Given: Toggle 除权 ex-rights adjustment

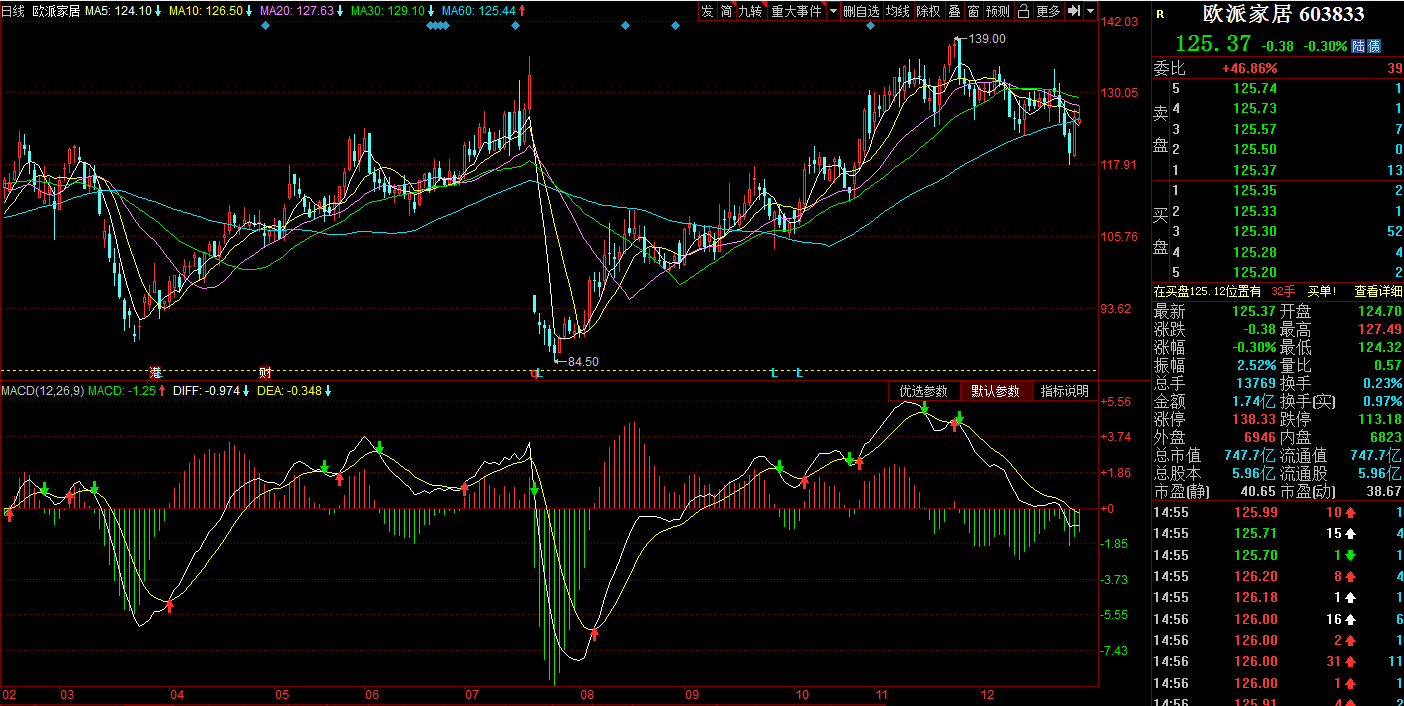Looking at the screenshot, I should point(928,11).
